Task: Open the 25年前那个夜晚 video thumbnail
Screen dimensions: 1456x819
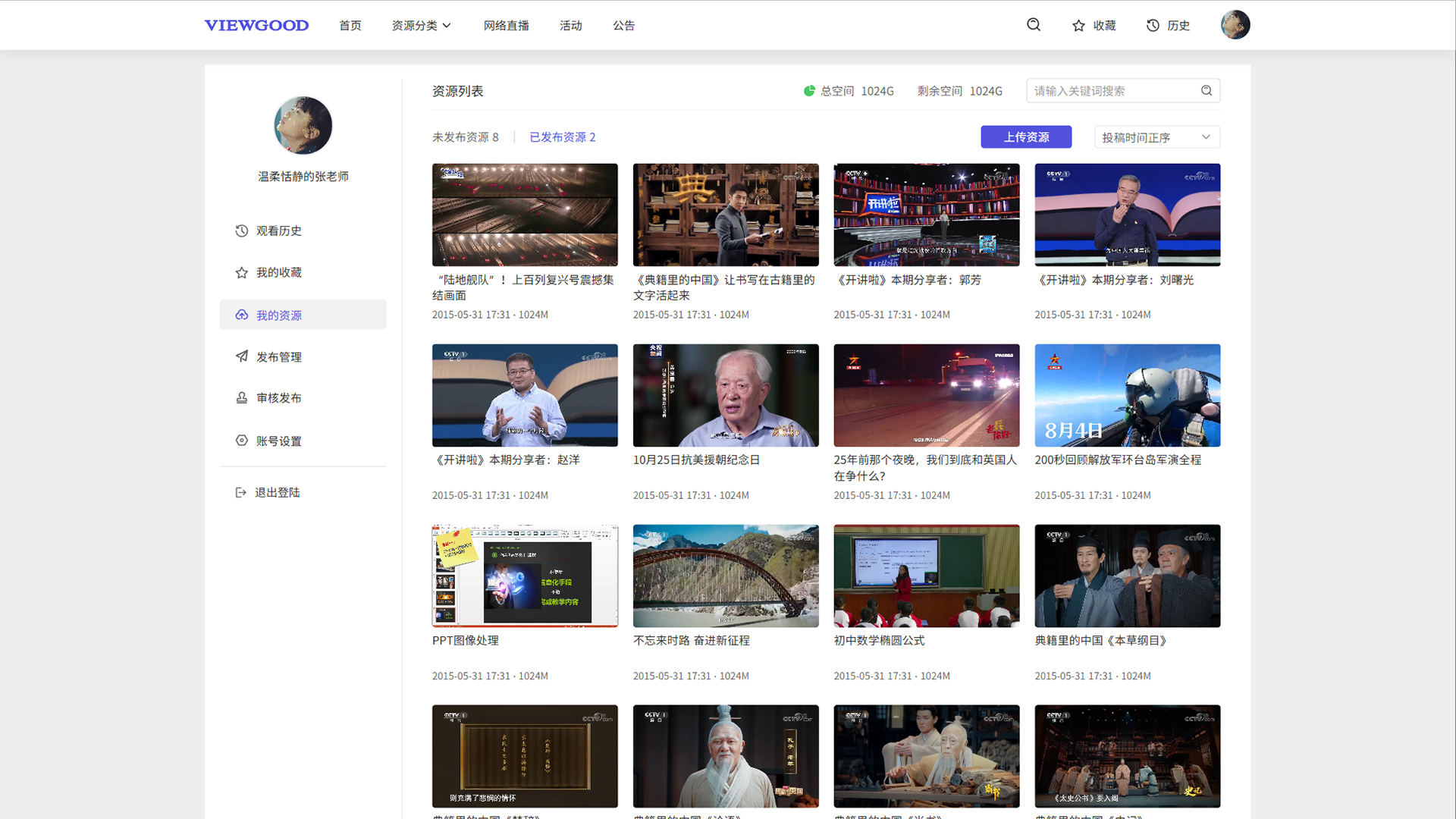Action: tap(927, 395)
